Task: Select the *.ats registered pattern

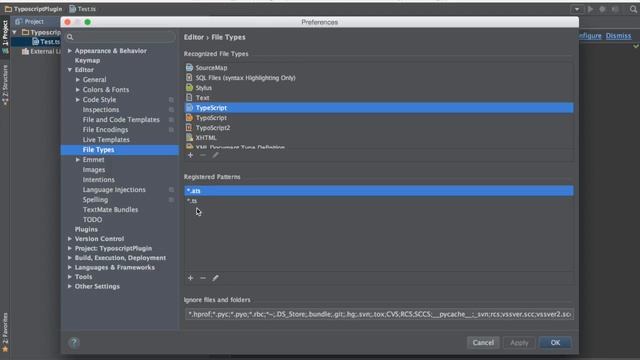Action: 379,191
